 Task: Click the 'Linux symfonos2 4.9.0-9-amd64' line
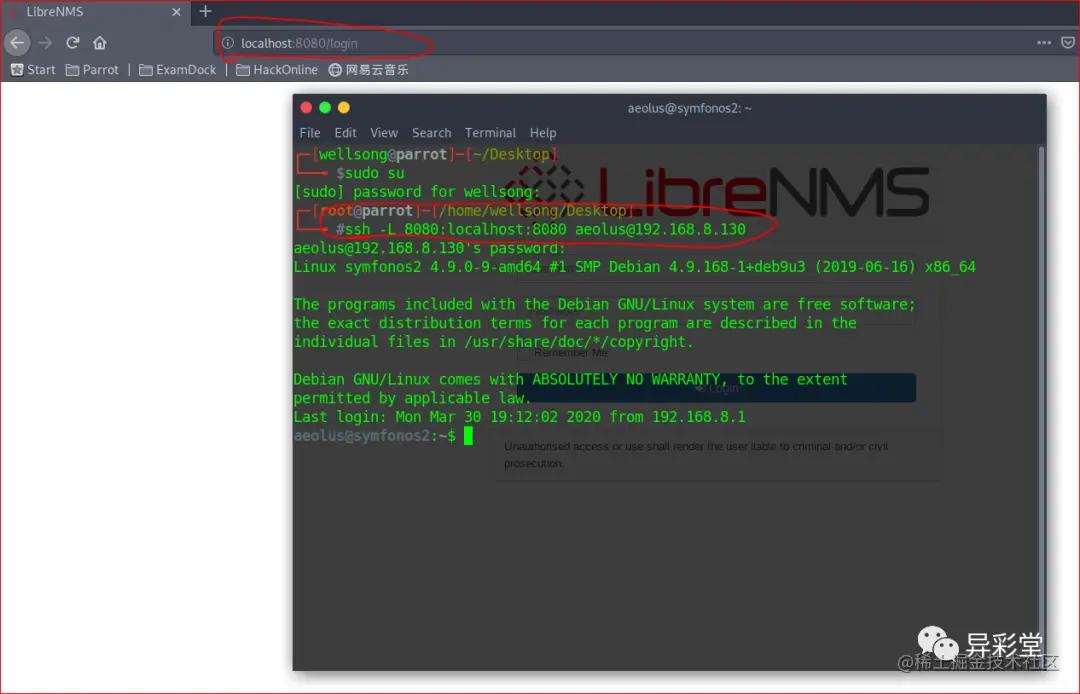coord(634,266)
